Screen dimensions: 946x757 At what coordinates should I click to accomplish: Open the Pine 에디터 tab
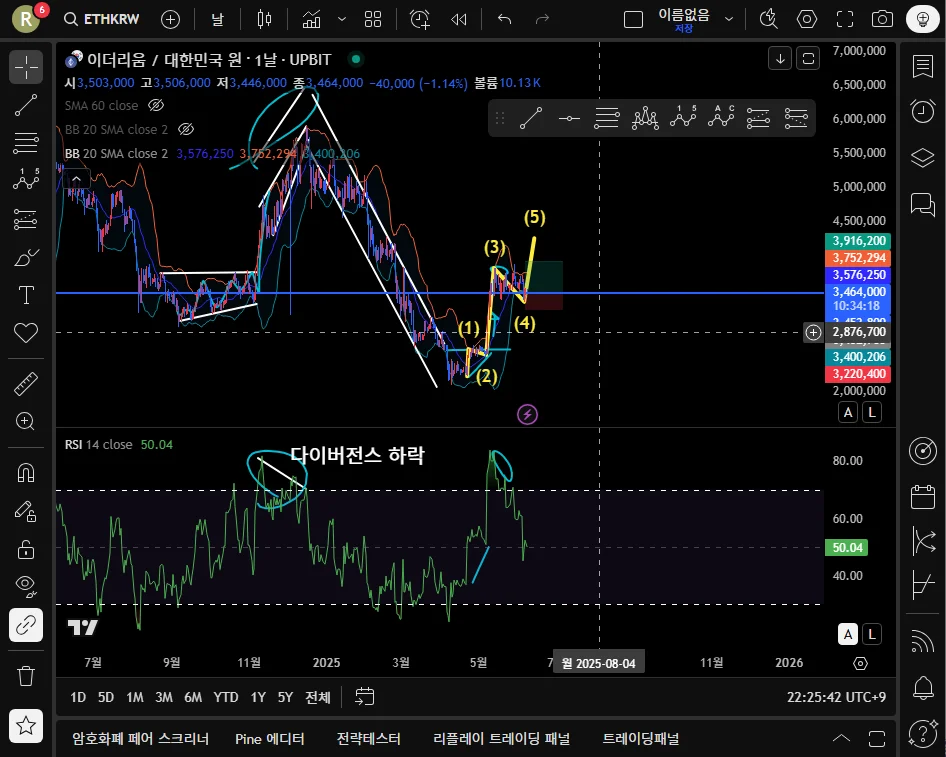(x=270, y=739)
